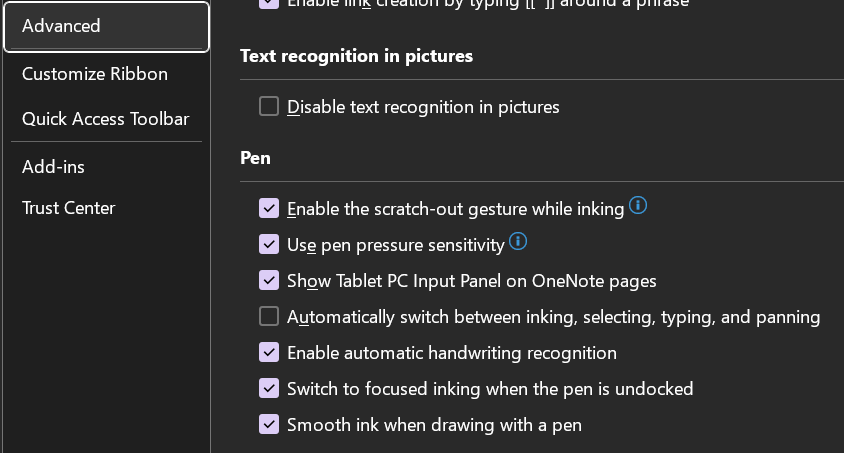Uncheck Show Tablet PC Input Panel checkbox

click(269, 280)
